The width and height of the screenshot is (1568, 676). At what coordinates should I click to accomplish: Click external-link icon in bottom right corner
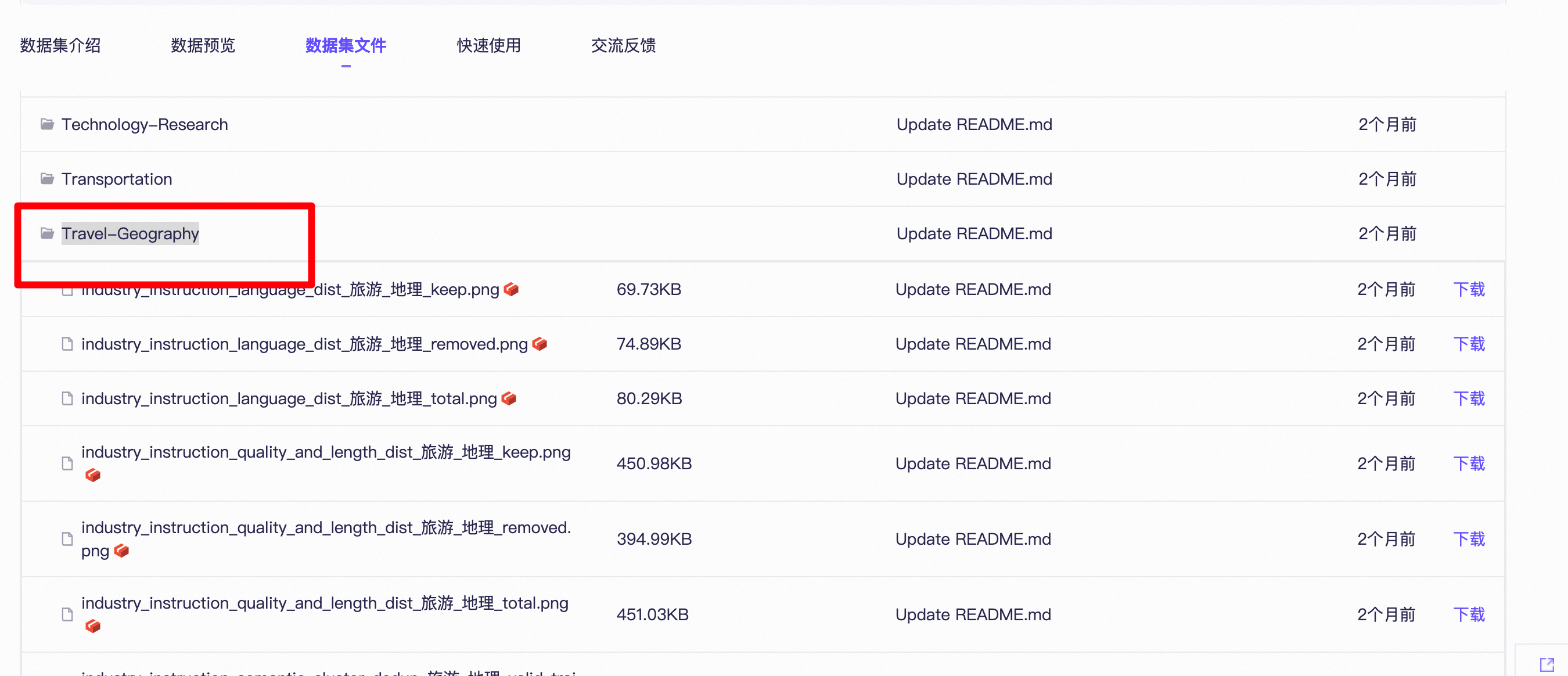1547,664
